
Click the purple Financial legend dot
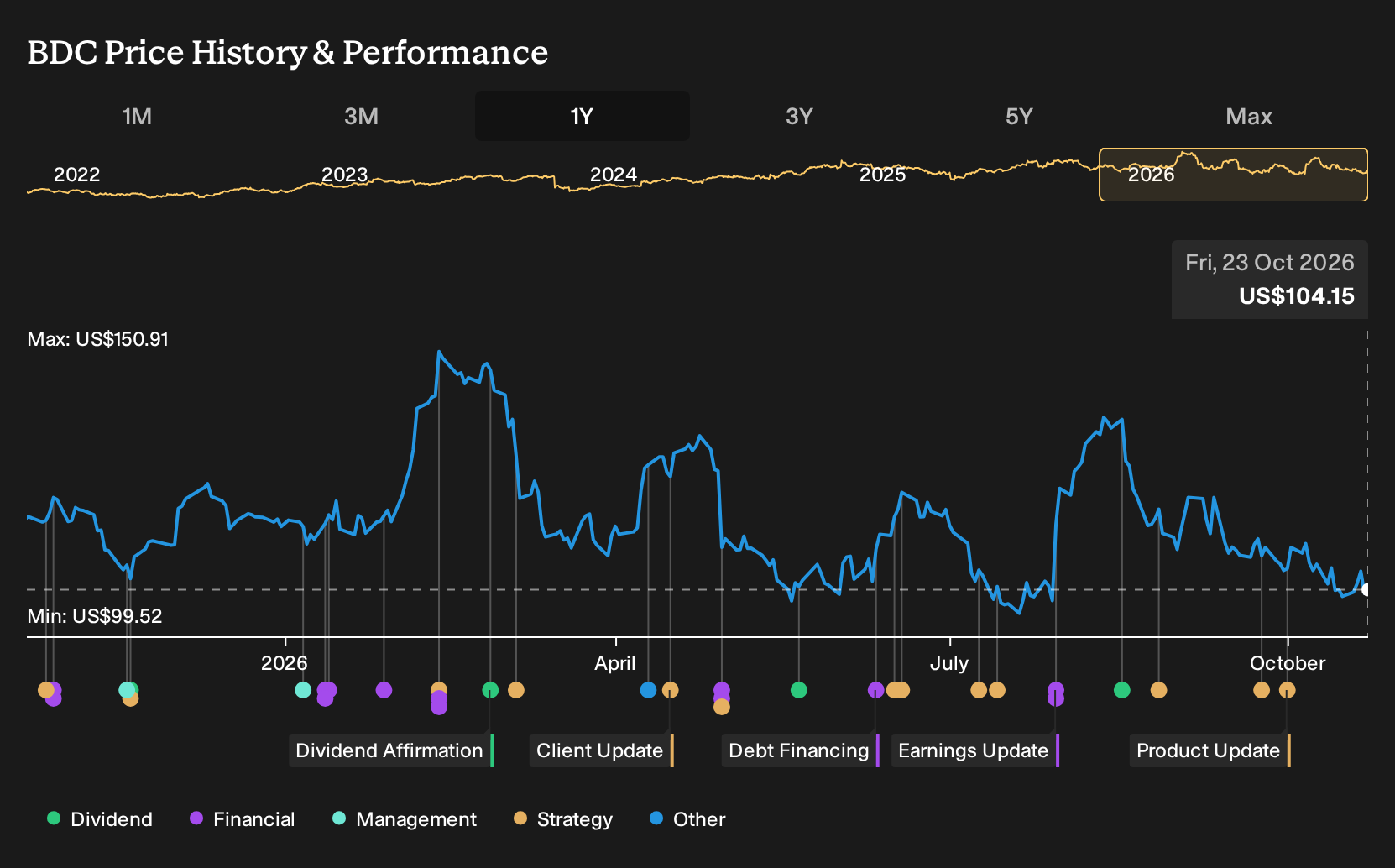[196, 818]
